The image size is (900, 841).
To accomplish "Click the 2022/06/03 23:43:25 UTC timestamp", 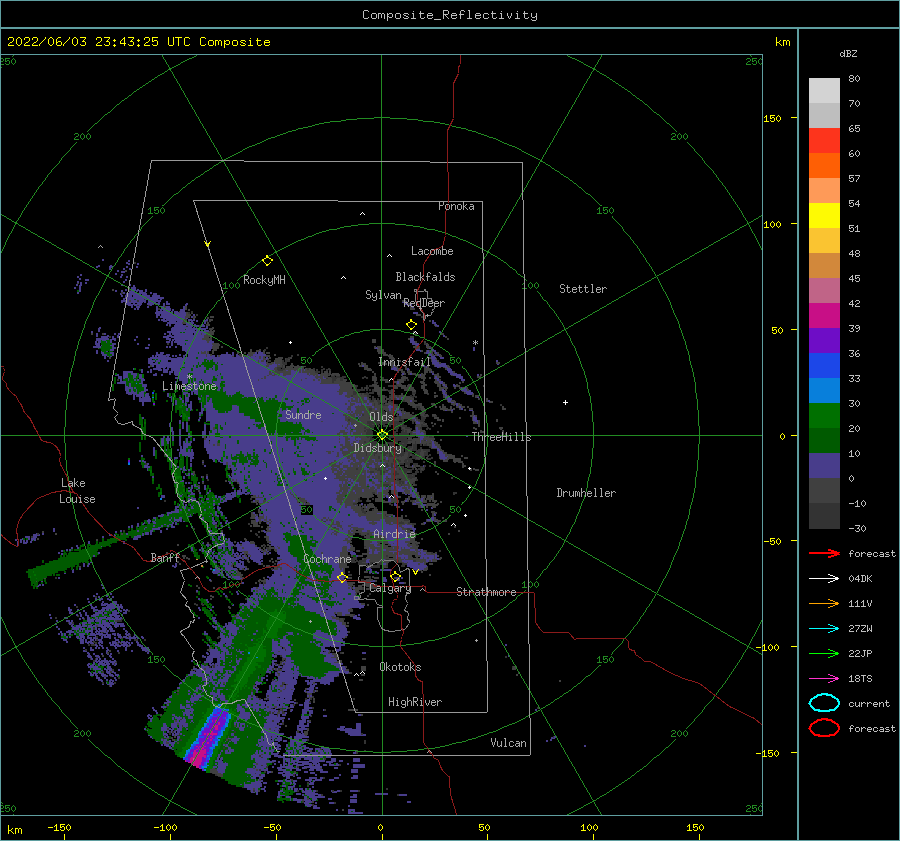I will (98, 42).
